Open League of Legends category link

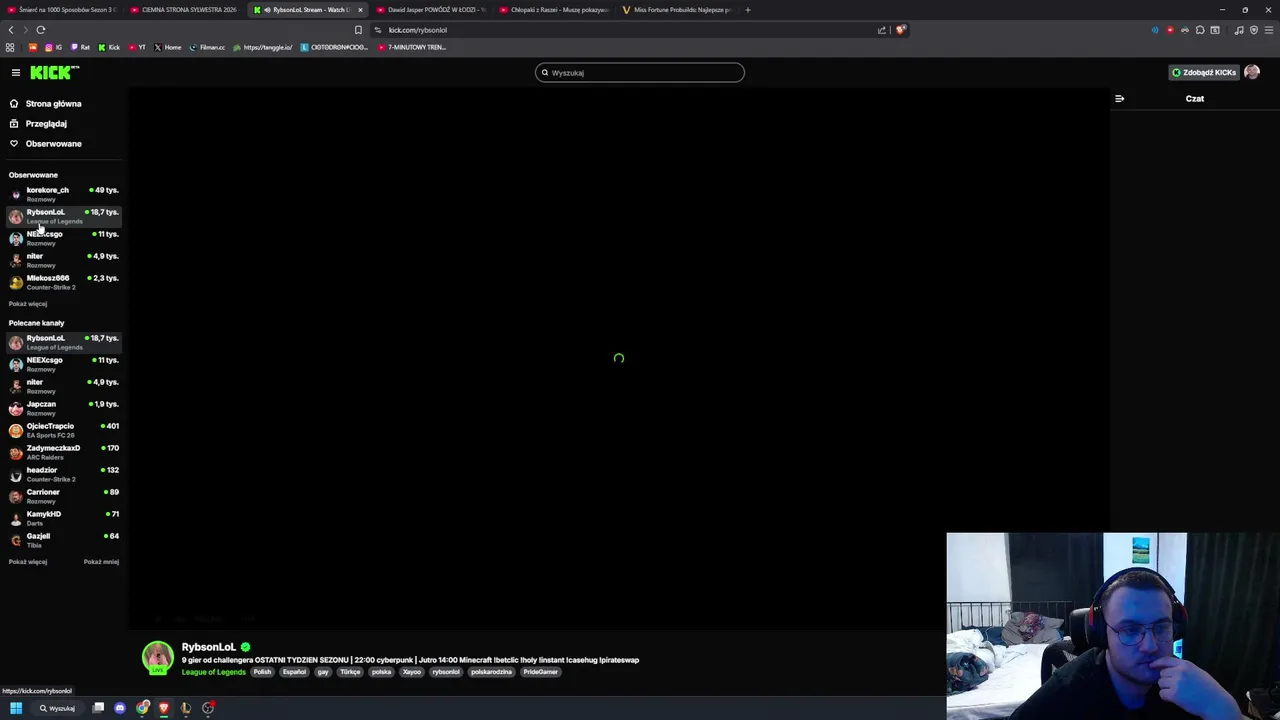coord(213,672)
